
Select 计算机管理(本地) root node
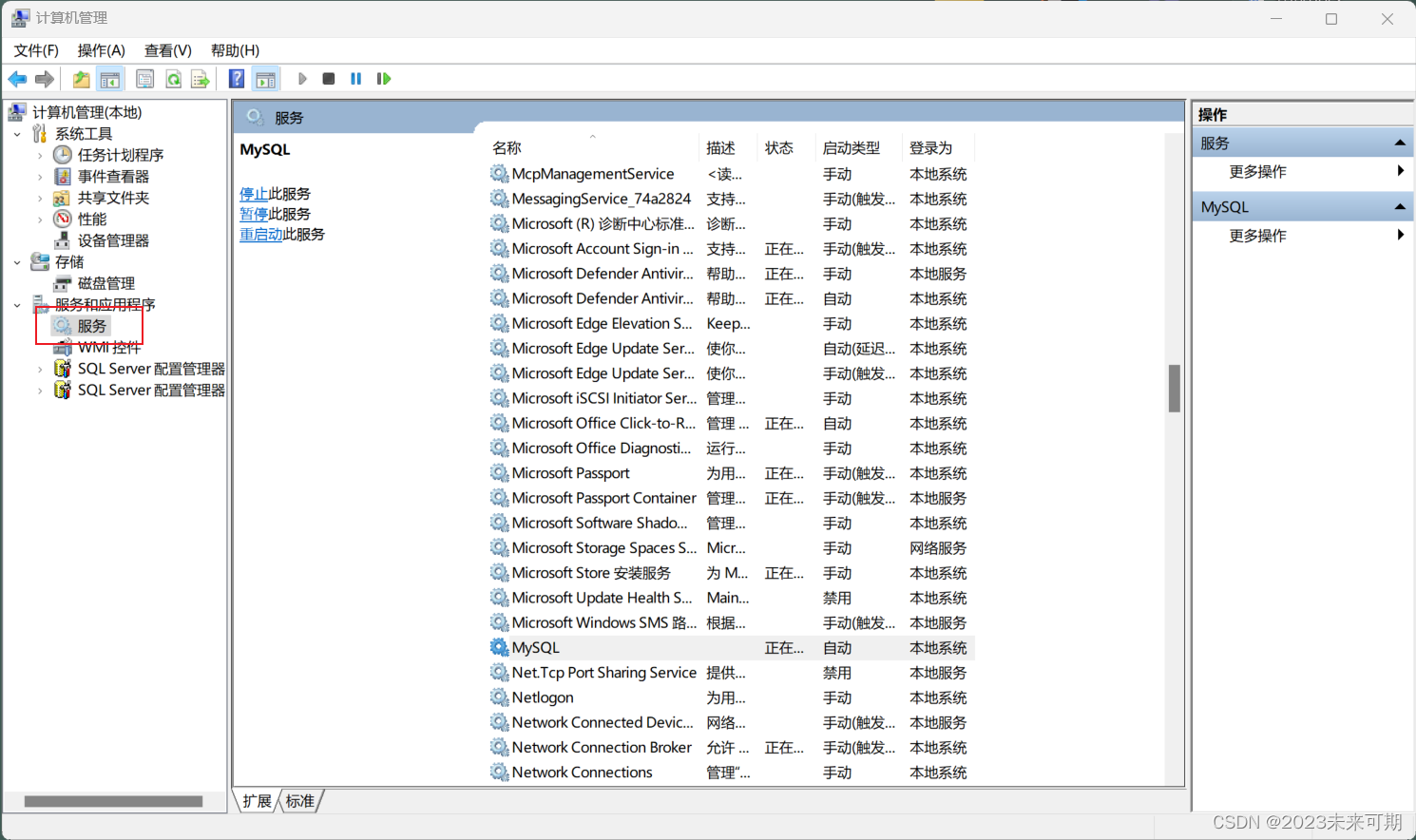point(86,112)
